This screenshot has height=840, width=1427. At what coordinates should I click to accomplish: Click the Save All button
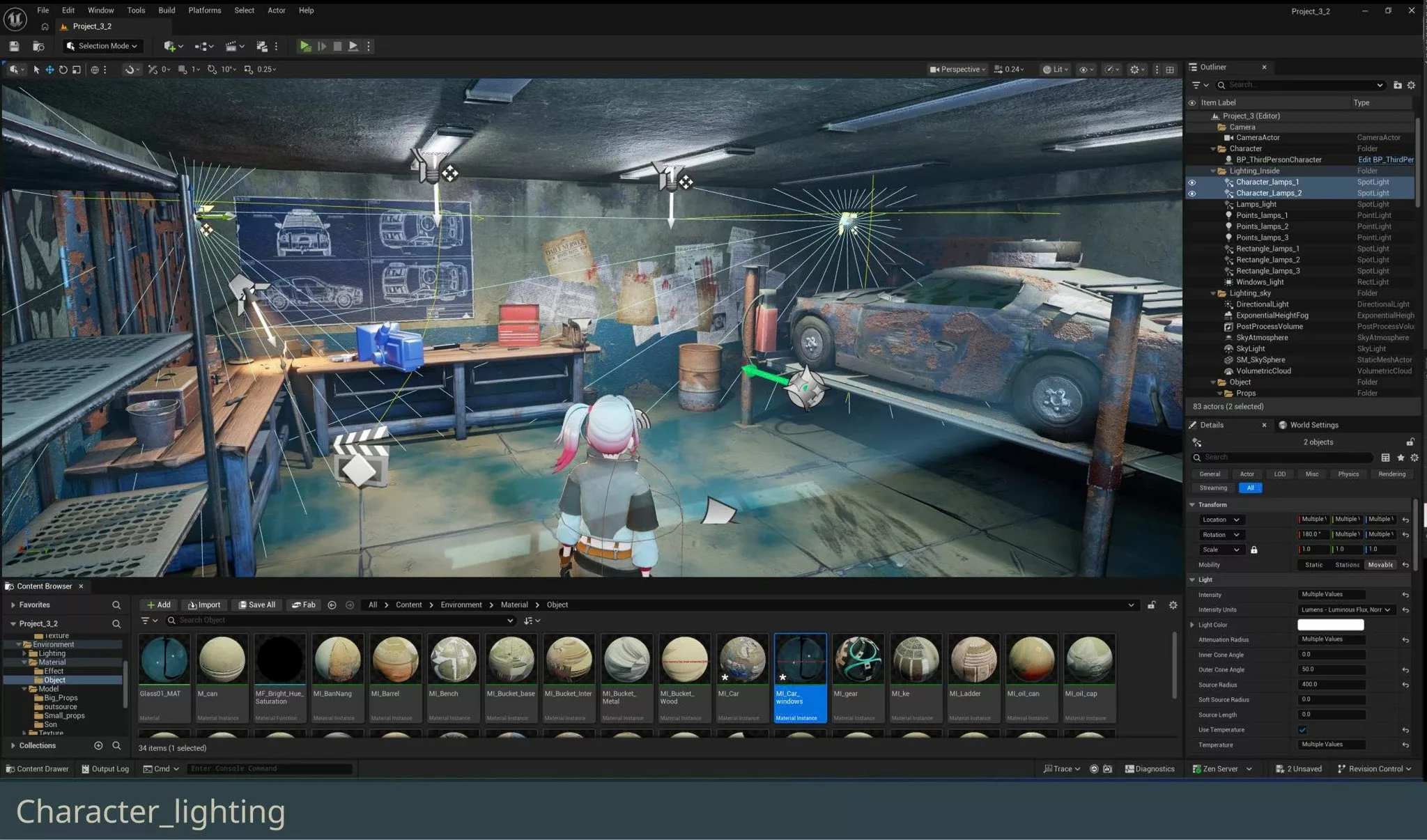pos(256,605)
